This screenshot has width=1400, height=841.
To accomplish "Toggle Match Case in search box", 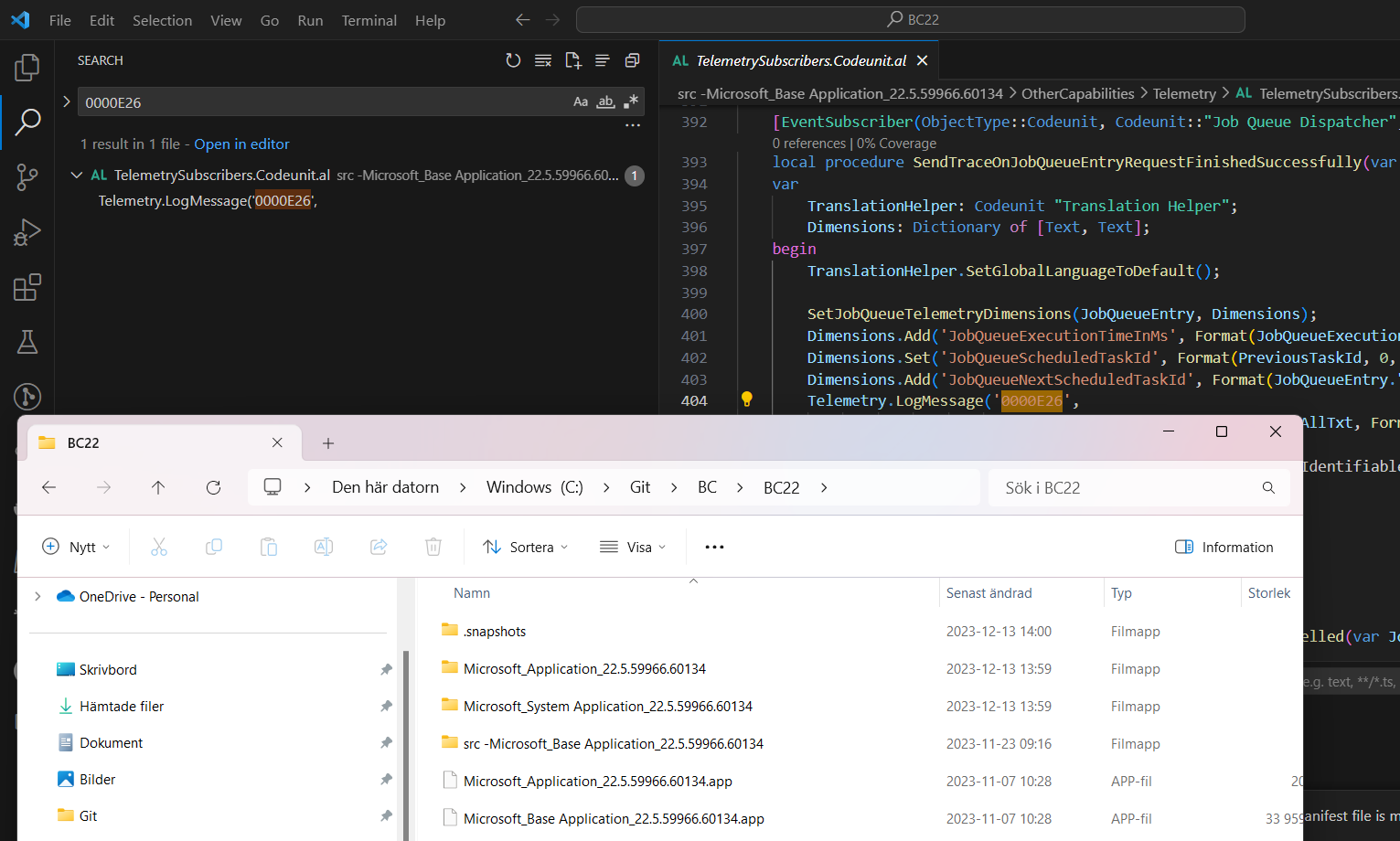I will tap(581, 102).
